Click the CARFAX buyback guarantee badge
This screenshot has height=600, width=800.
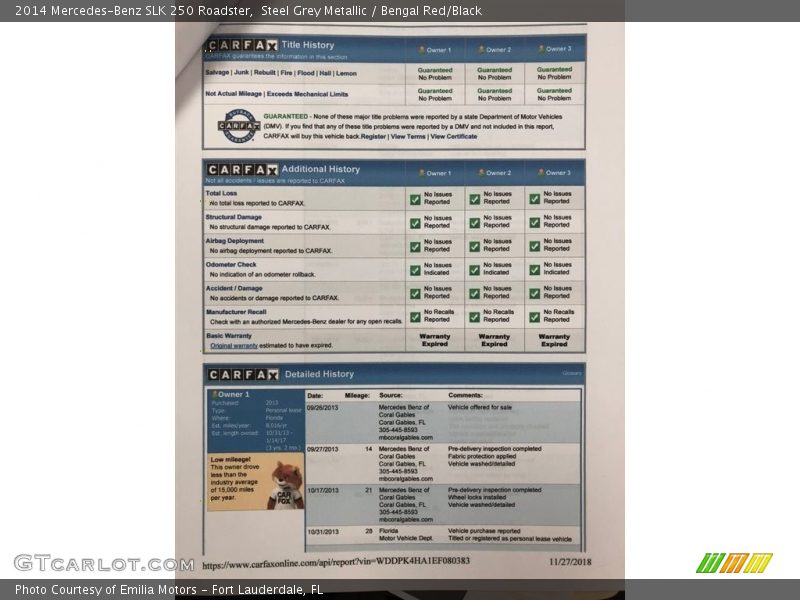(238, 126)
